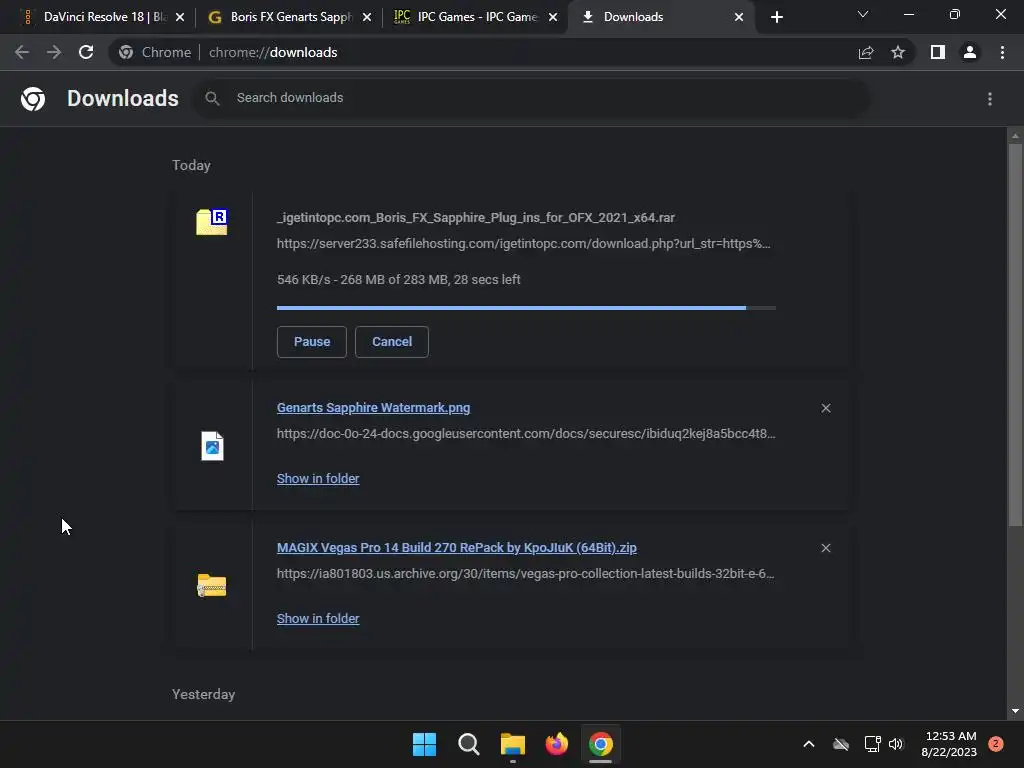Click the archive.org source URL
This screenshot has width=1024, height=768.
[525, 573]
